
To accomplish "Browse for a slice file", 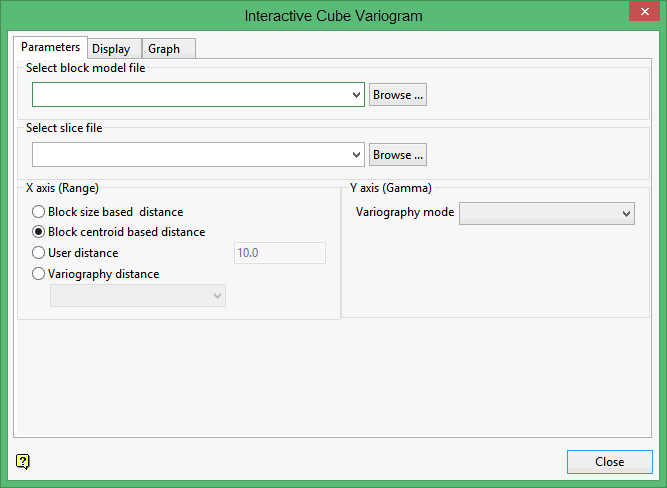I will click(398, 155).
